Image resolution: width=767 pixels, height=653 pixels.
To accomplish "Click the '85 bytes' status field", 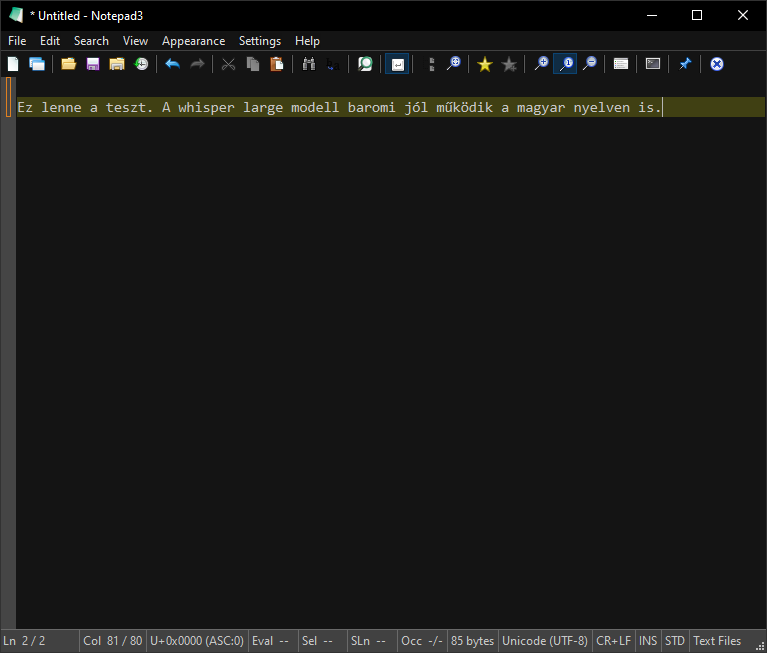I will click(473, 641).
